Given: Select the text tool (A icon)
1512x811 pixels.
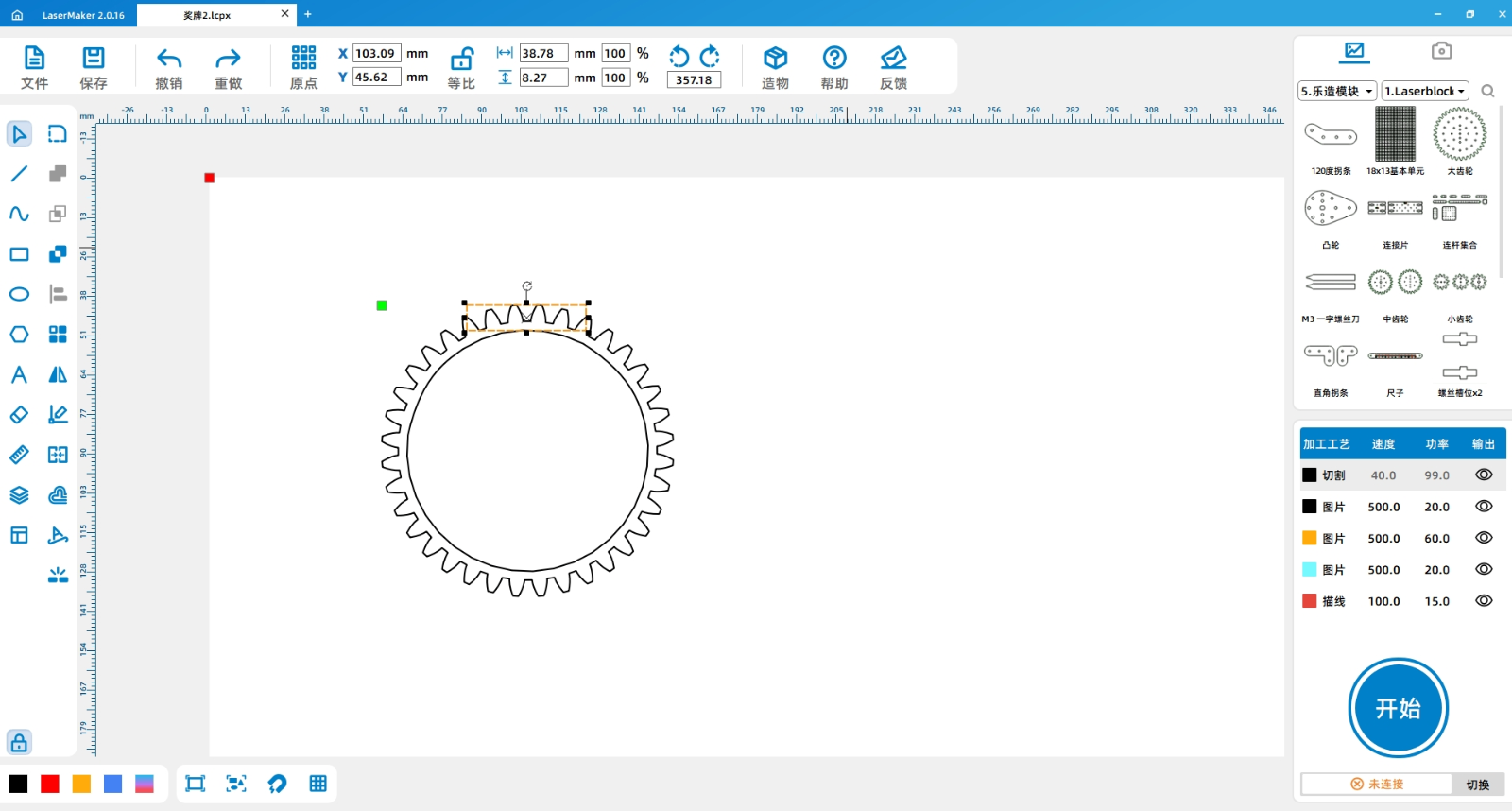Looking at the screenshot, I should pyautogui.click(x=19, y=375).
